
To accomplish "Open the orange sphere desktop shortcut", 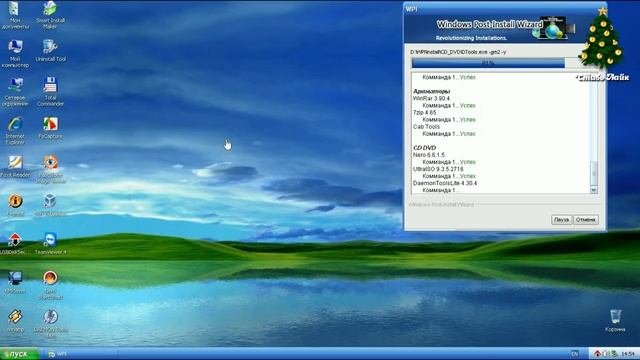I will tap(50, 285).
